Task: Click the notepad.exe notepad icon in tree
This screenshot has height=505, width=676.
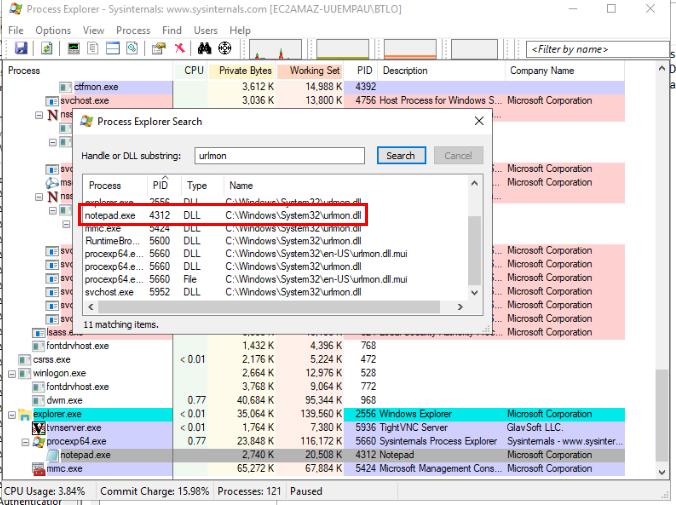Action: [52, 455]
